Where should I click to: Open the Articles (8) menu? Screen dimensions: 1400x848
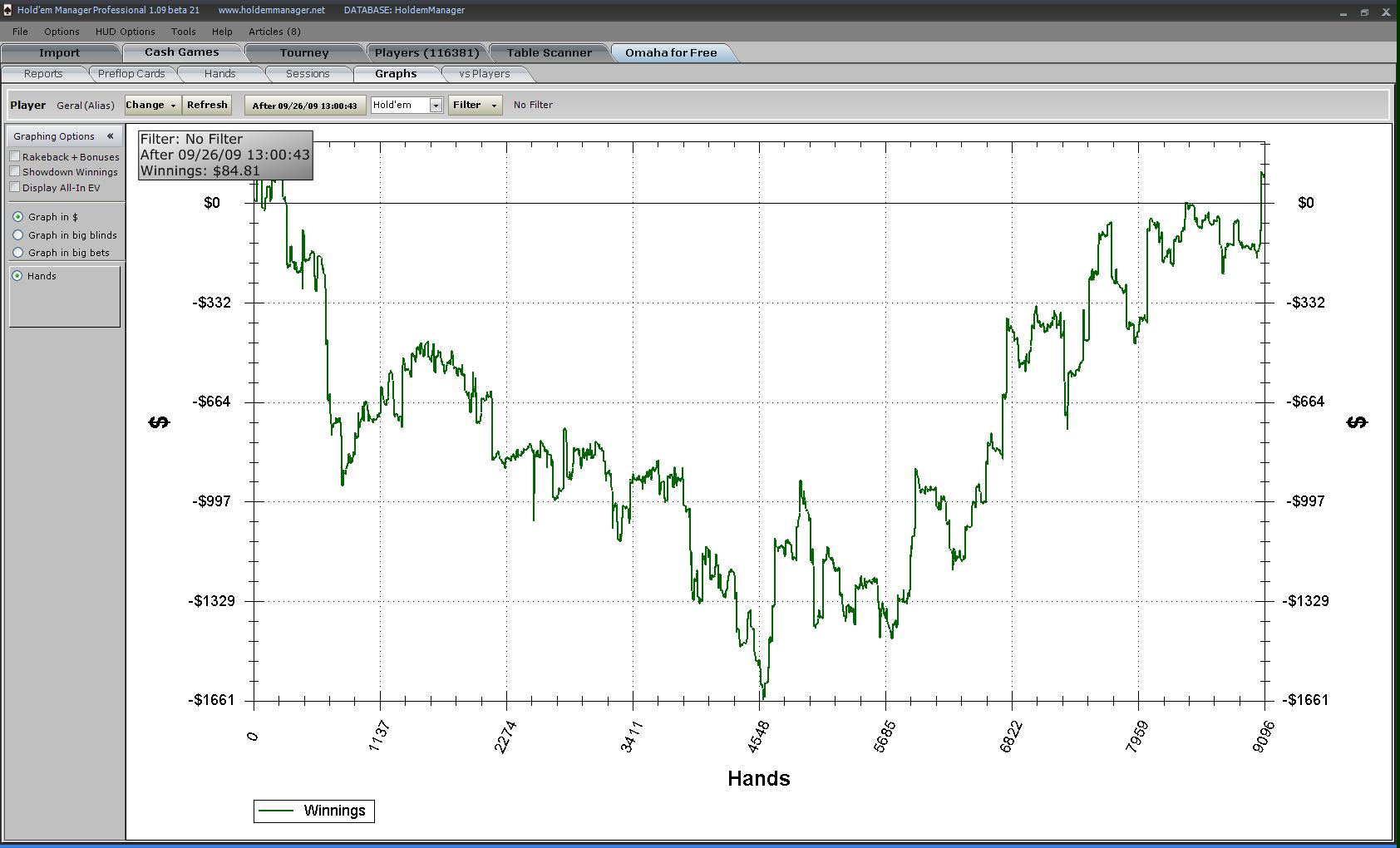(274, 32)
